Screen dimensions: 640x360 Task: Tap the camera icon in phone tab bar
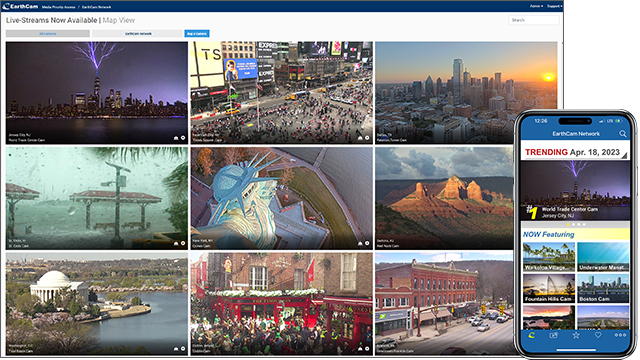coord(553,335)
